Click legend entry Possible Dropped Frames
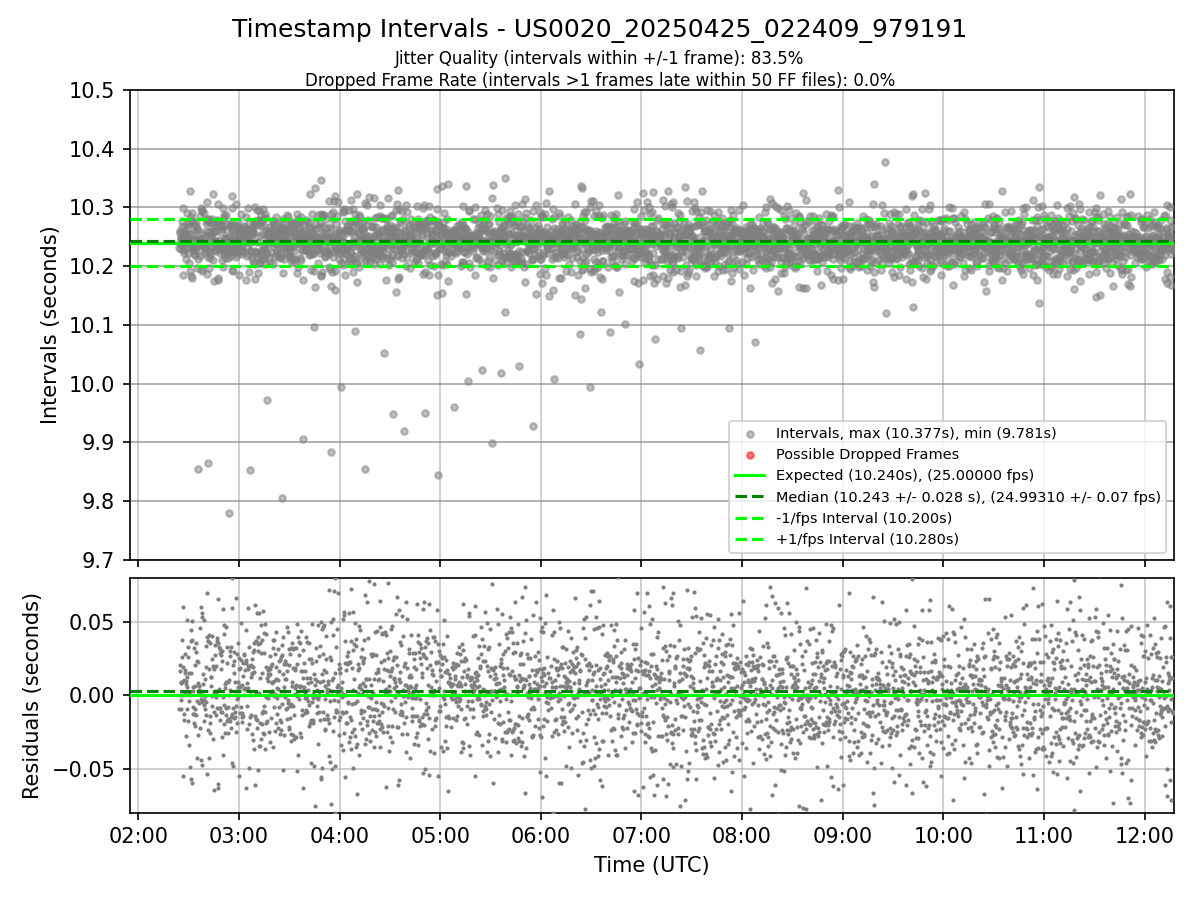This screenshot has width=1200, height=900. [x=867, y=454]
